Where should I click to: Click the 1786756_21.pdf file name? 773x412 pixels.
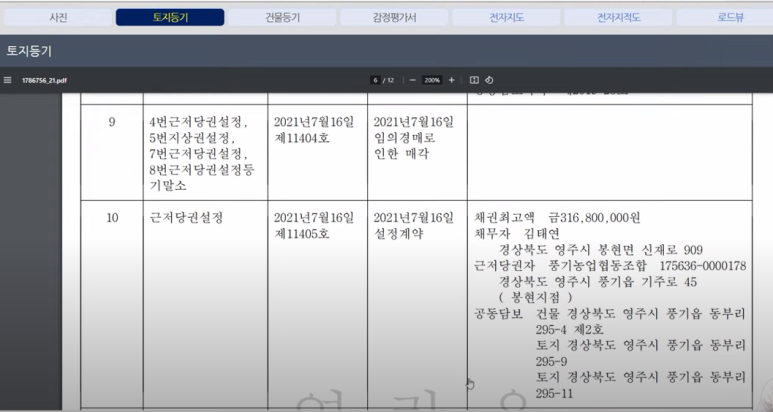(44, 80)
